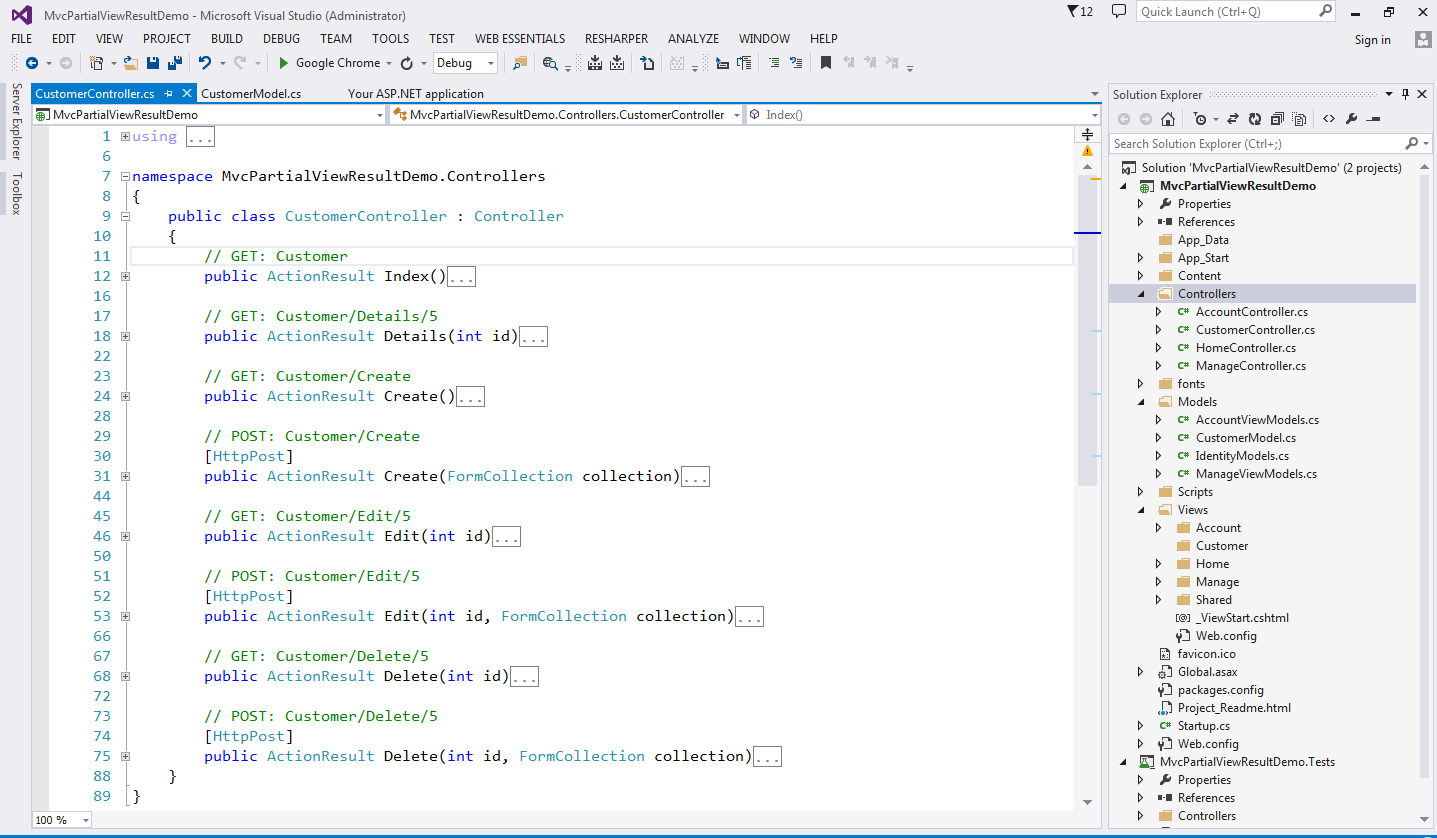Expand the Index() method outline

(x=125, y=276)
